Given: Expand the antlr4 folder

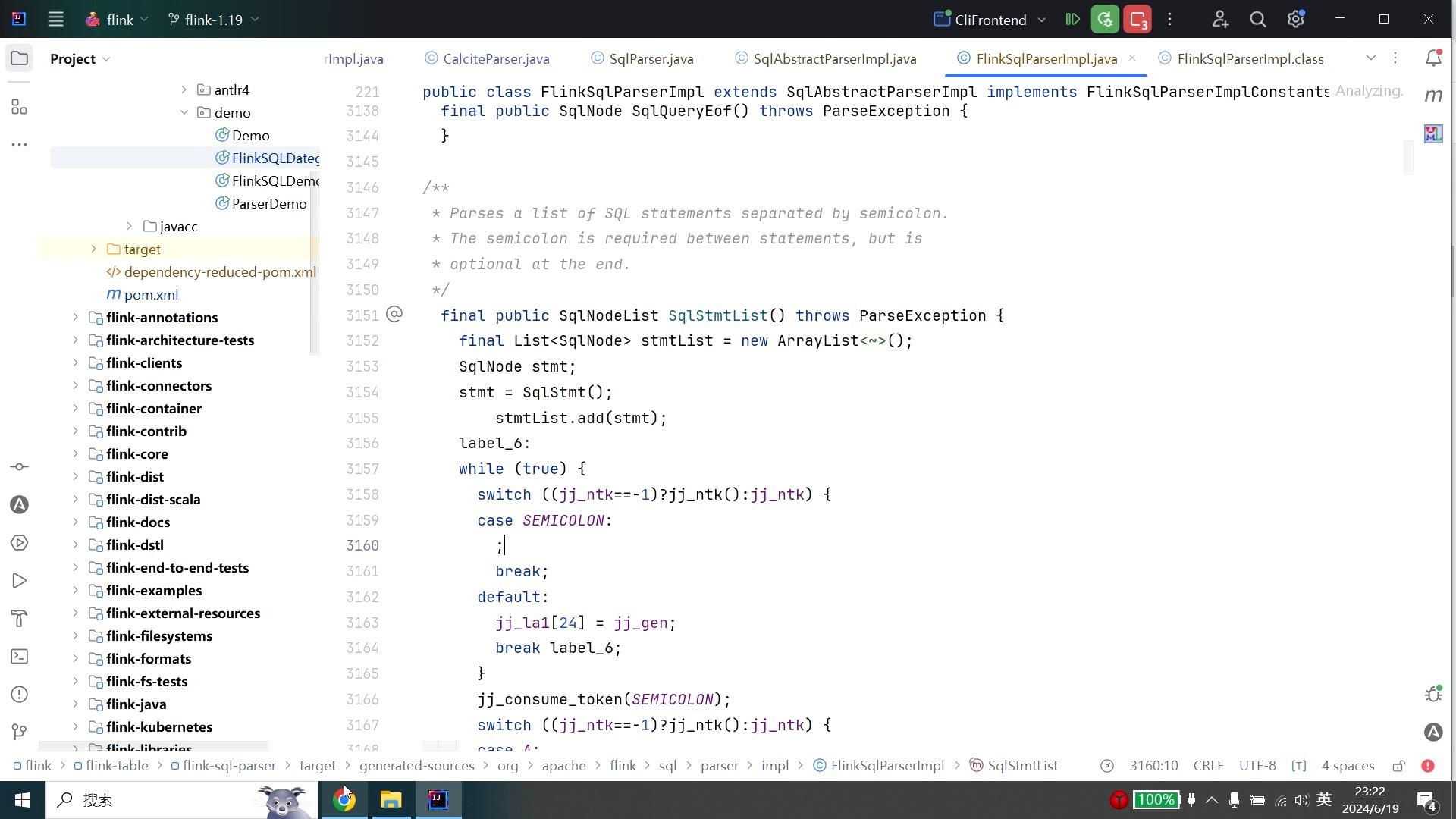Looking at the screenshot, I should 184,89.
